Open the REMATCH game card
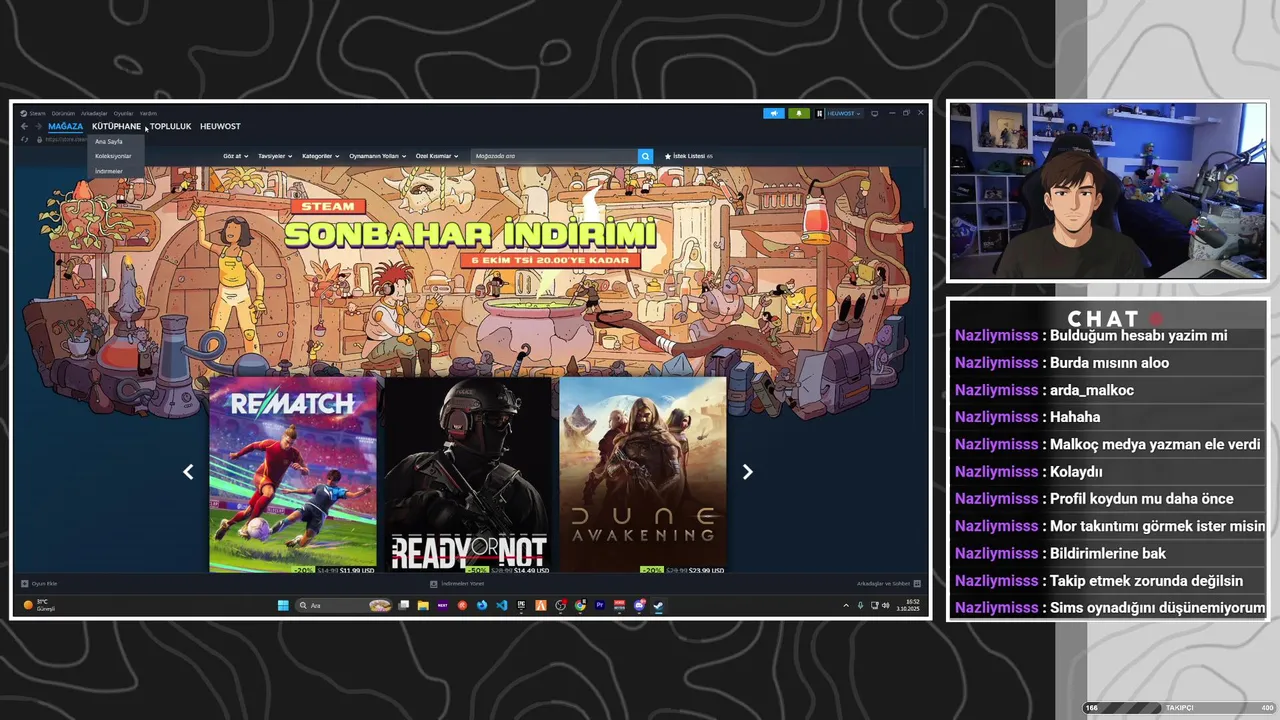Screen dimensions: 1280x720 point(293,474)
